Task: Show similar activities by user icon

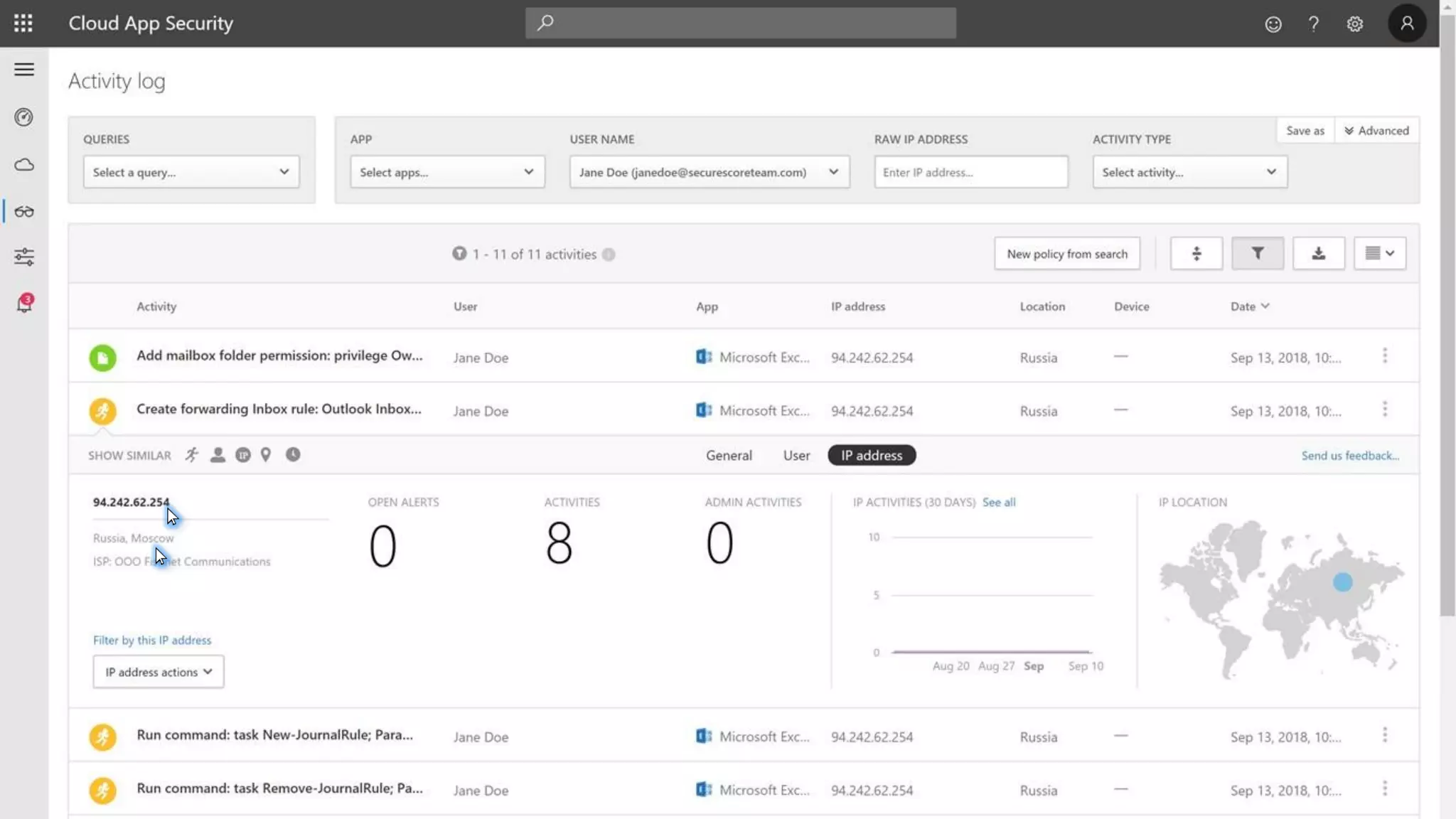Action: (x=218, y=455)
